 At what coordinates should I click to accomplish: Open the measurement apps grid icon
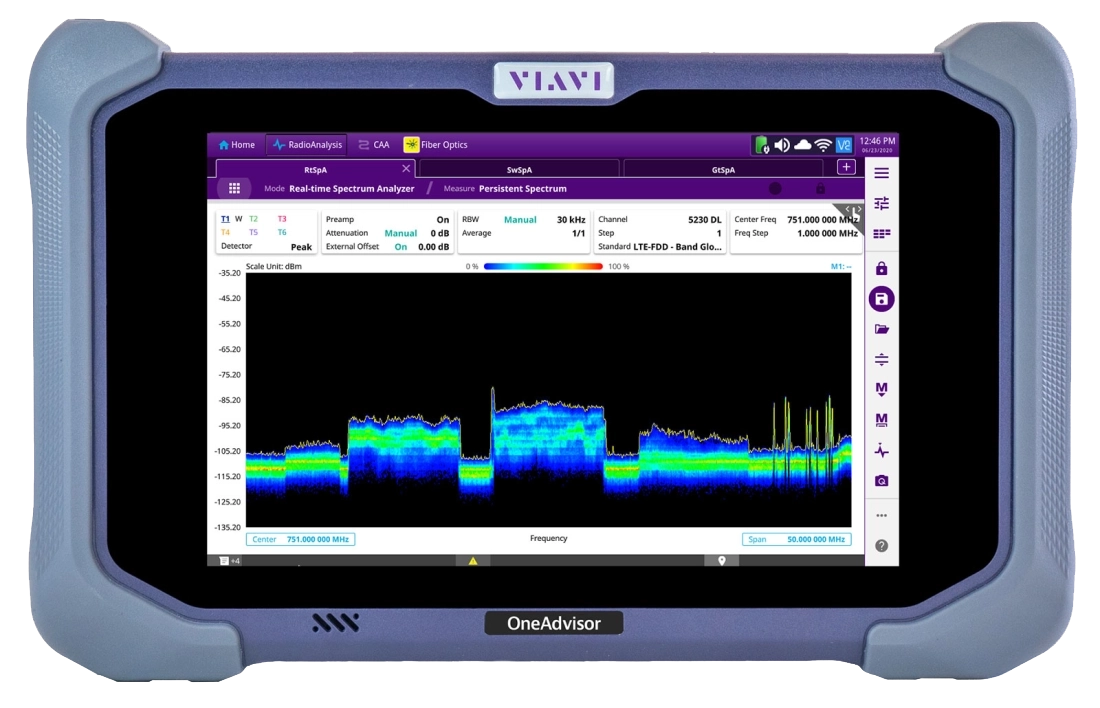pos(234,188)
